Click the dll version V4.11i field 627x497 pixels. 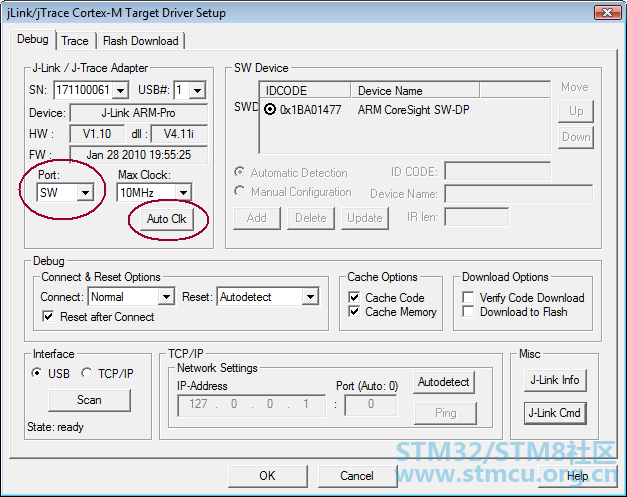[179, 134]
